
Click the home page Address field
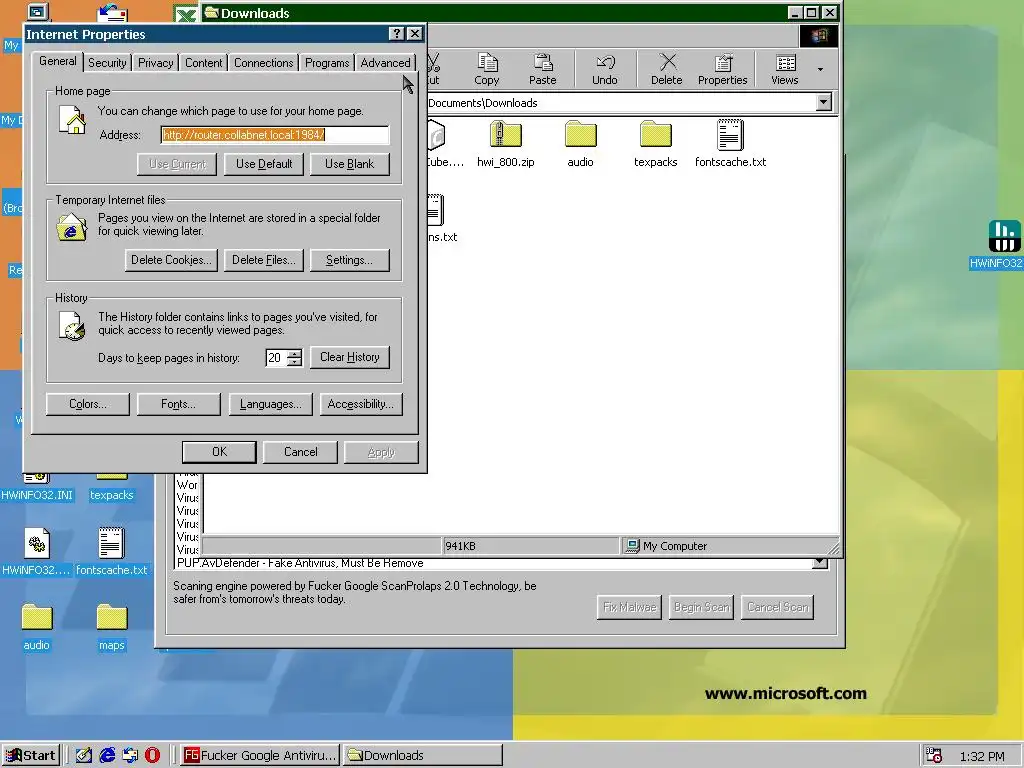tap(275, 135)
